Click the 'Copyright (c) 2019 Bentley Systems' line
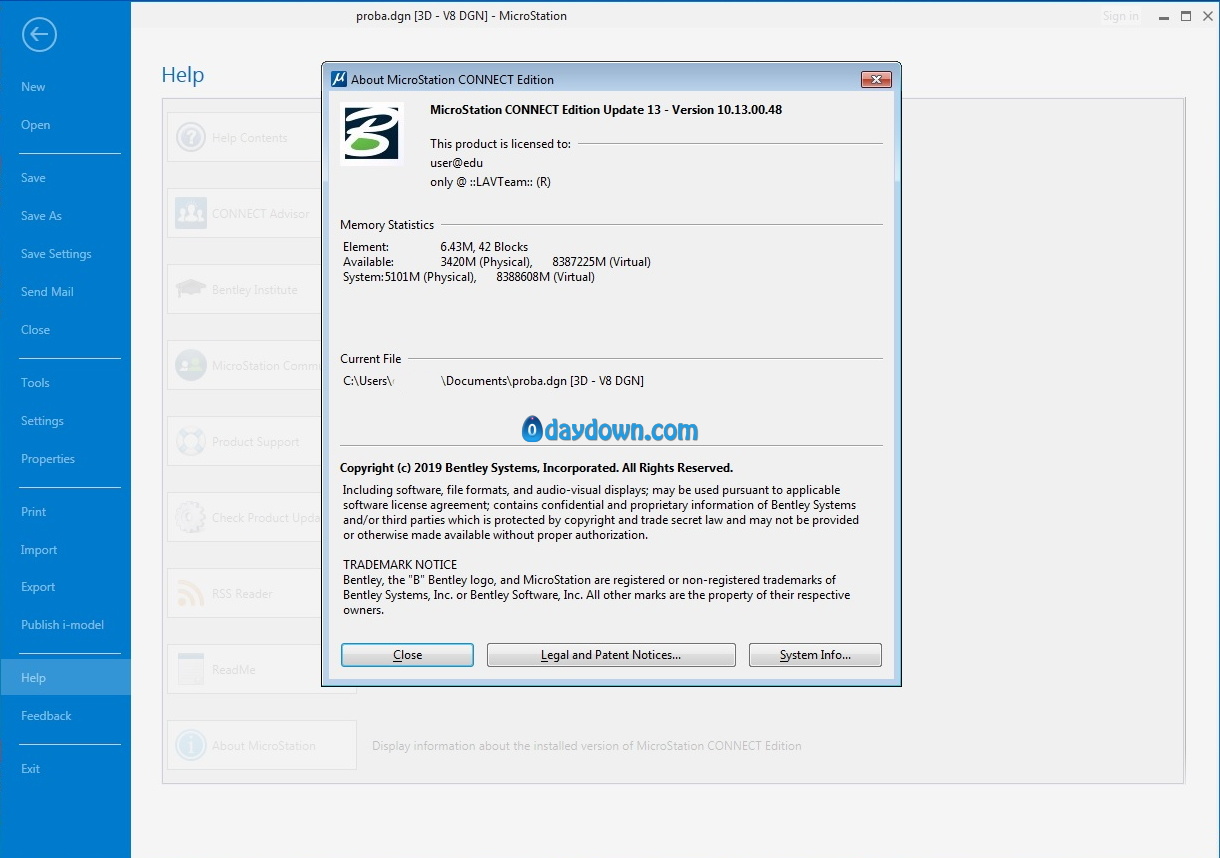 [536, 468]
